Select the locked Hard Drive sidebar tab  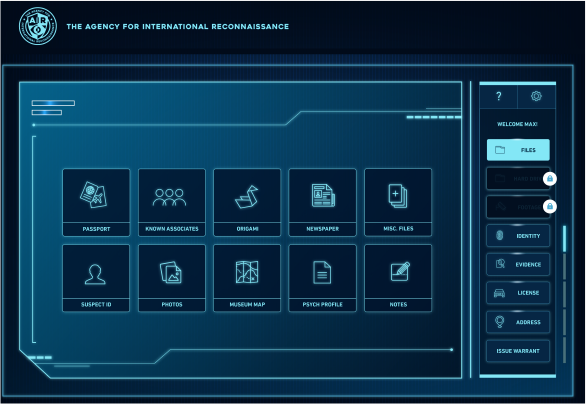[x=518, y=179]
